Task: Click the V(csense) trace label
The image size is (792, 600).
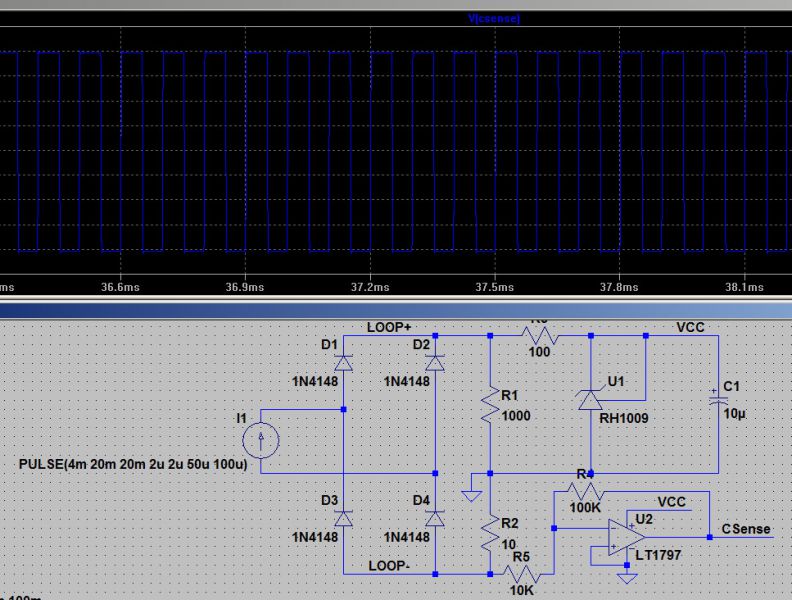Action: point(494,18)
